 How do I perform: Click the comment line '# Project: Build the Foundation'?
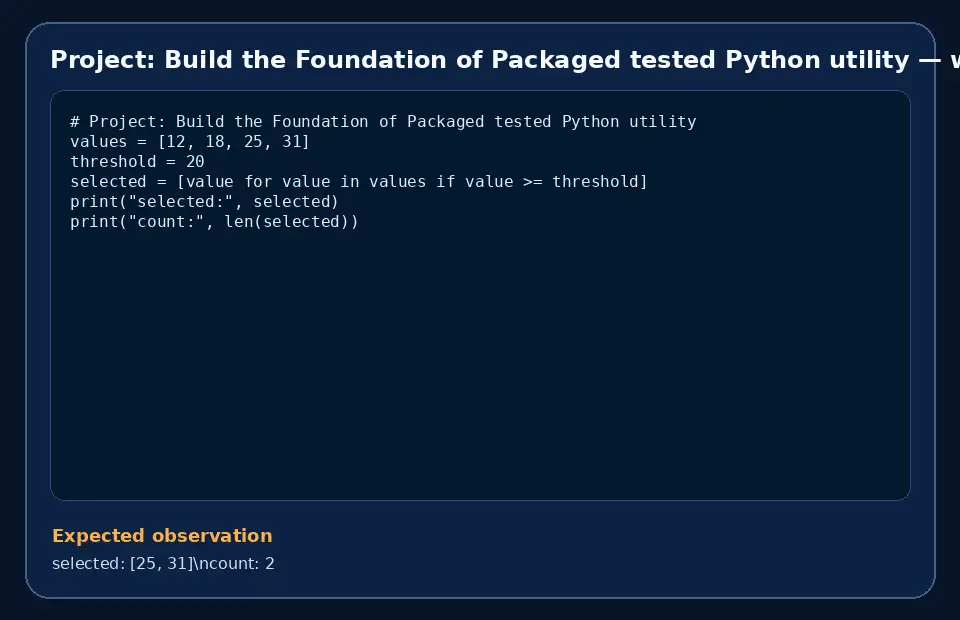(383, 122)
